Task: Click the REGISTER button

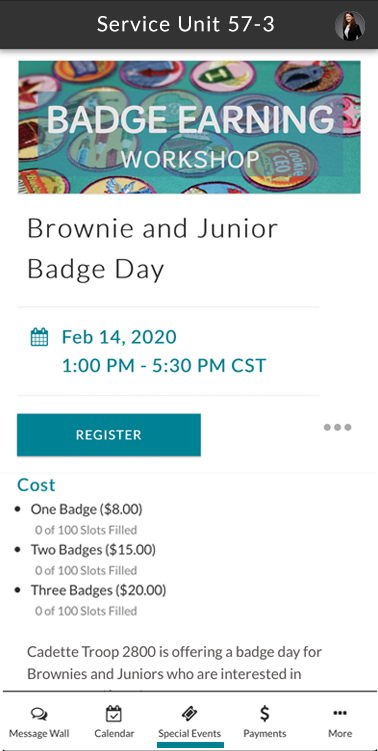Action: tap(109, 435)
